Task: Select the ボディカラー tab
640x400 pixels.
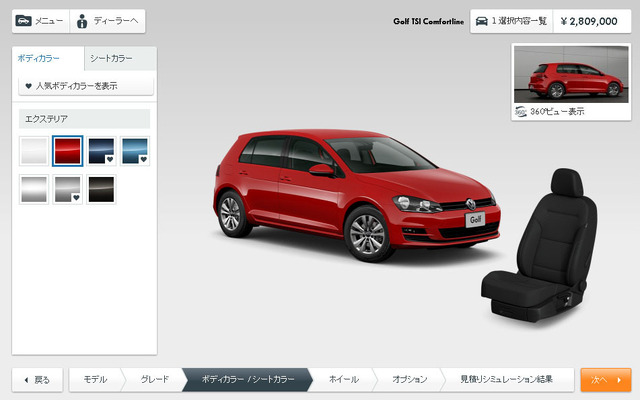Action: pos(48,58)
